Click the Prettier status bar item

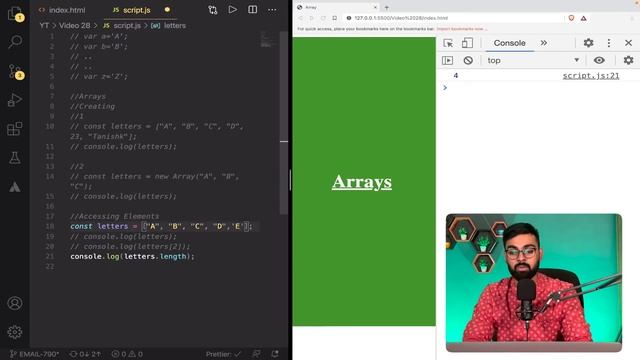[x=224, y=354]
